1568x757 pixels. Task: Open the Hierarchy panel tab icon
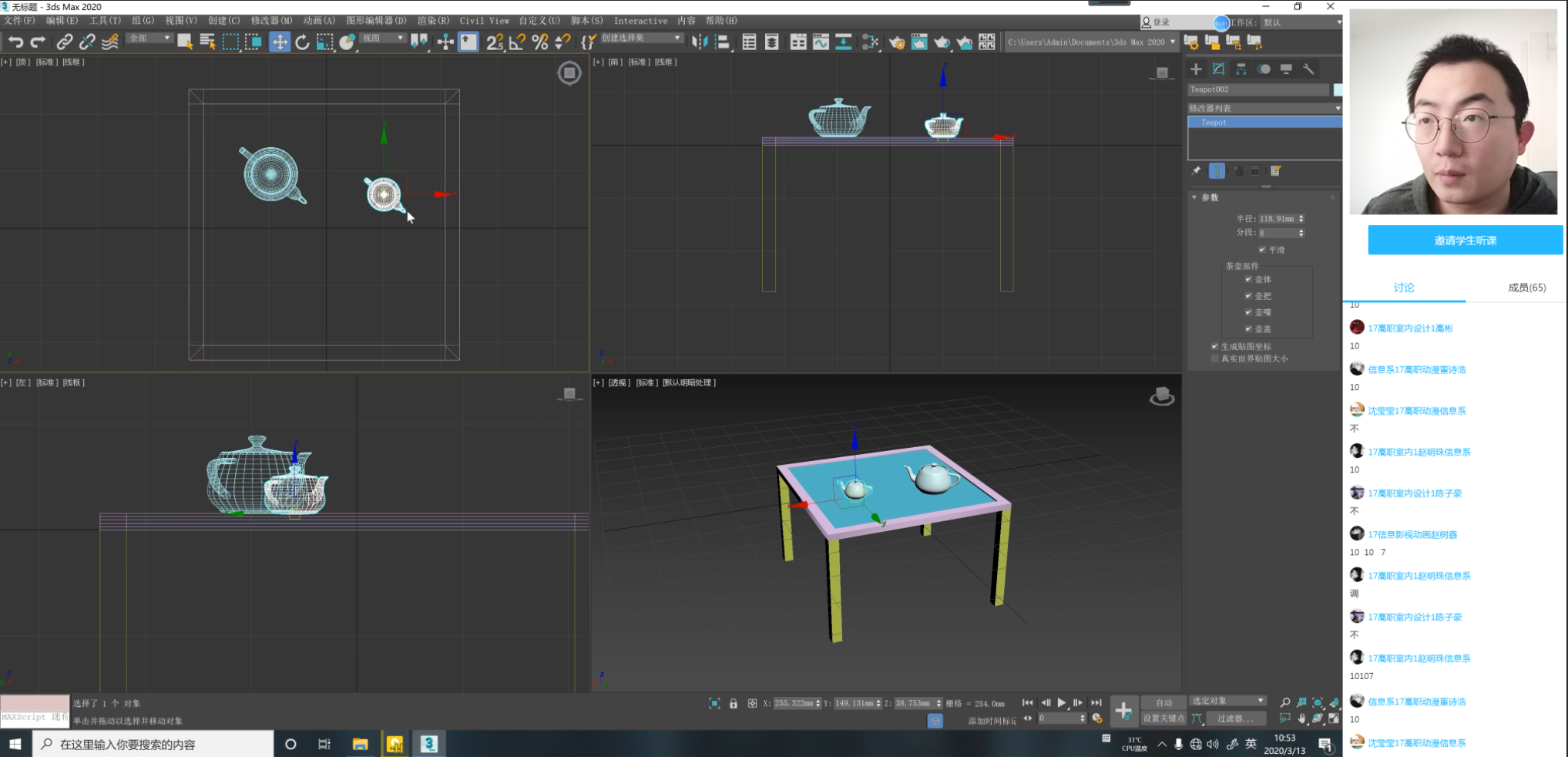(1241, 69)
